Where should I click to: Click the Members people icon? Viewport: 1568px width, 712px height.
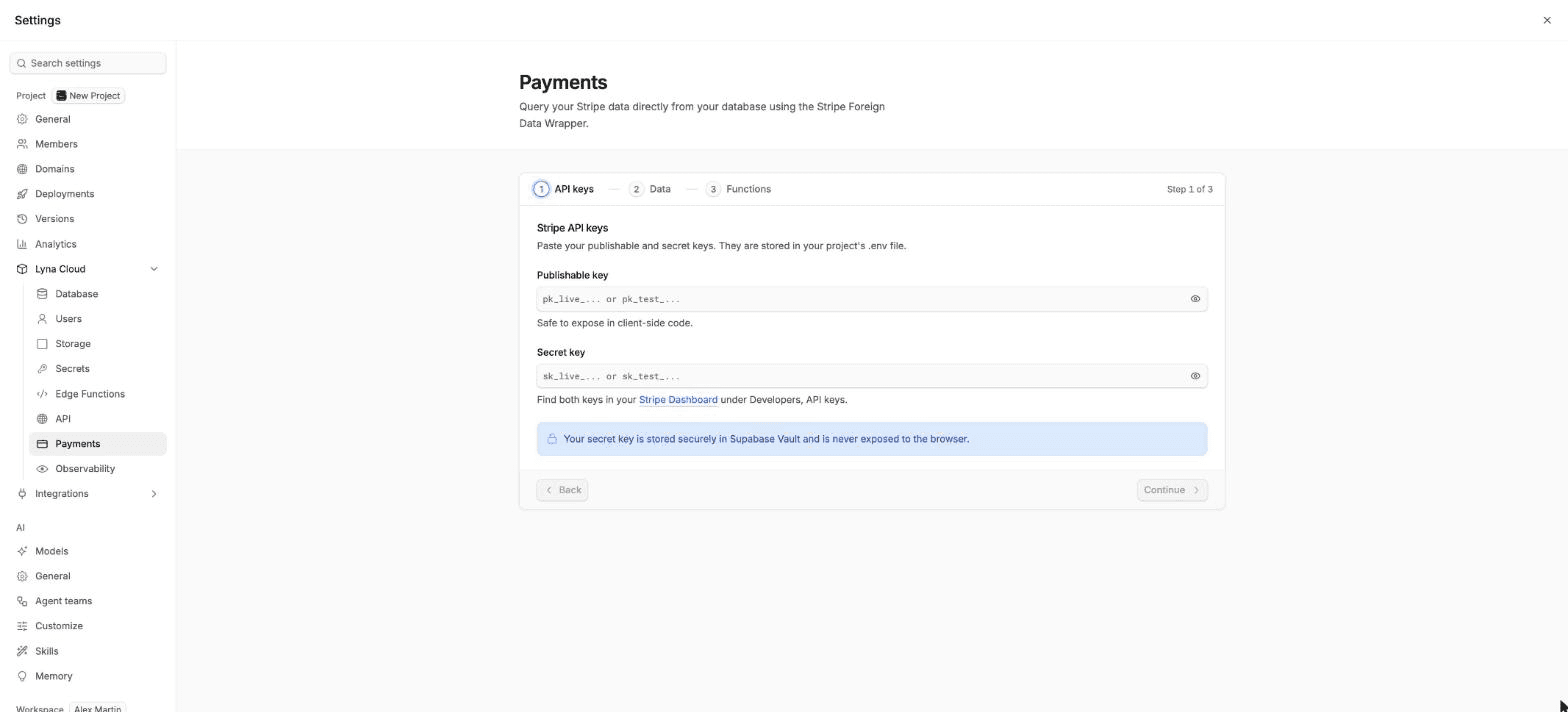point(22,144)
